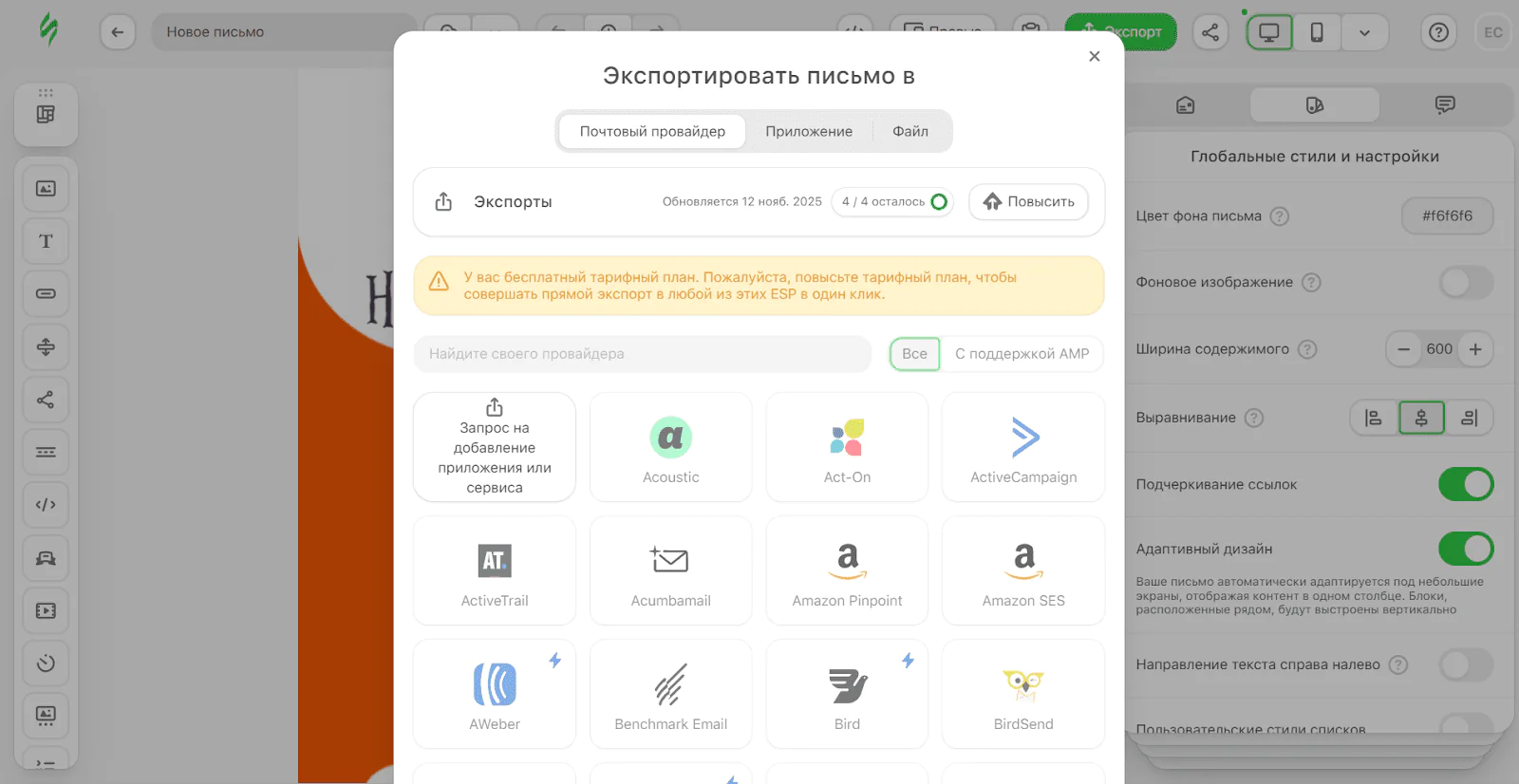Focus the Найдите своего провайдера search field

point(643,353)
